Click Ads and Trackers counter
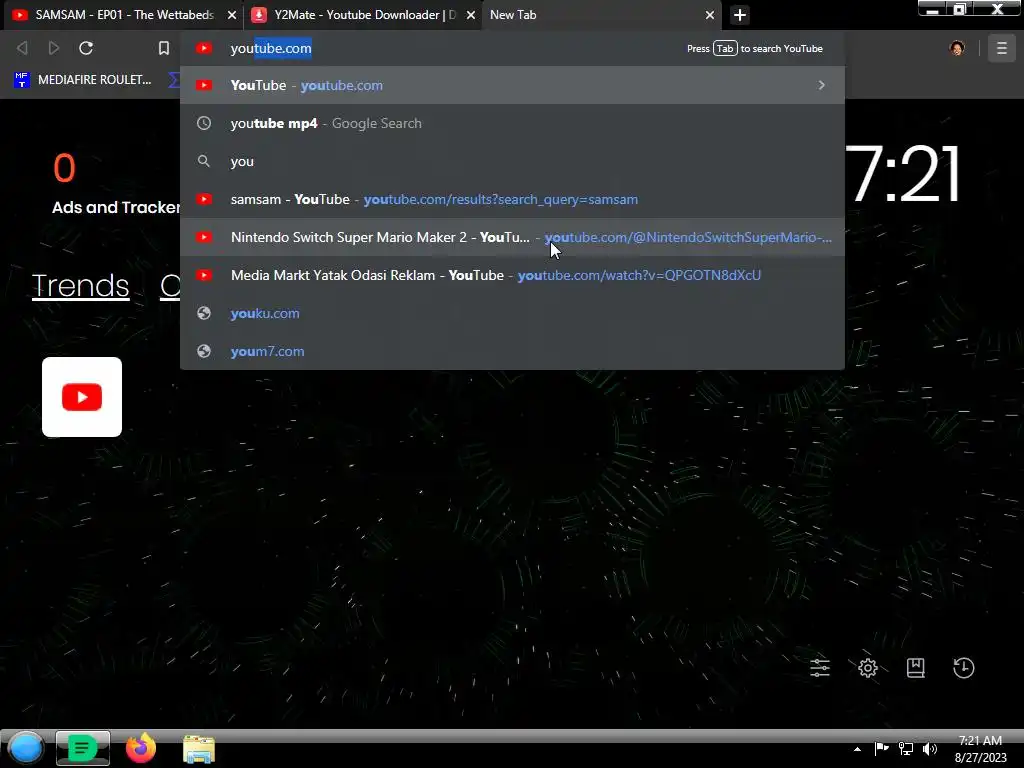1024x768 pixels. click(116, 183)
